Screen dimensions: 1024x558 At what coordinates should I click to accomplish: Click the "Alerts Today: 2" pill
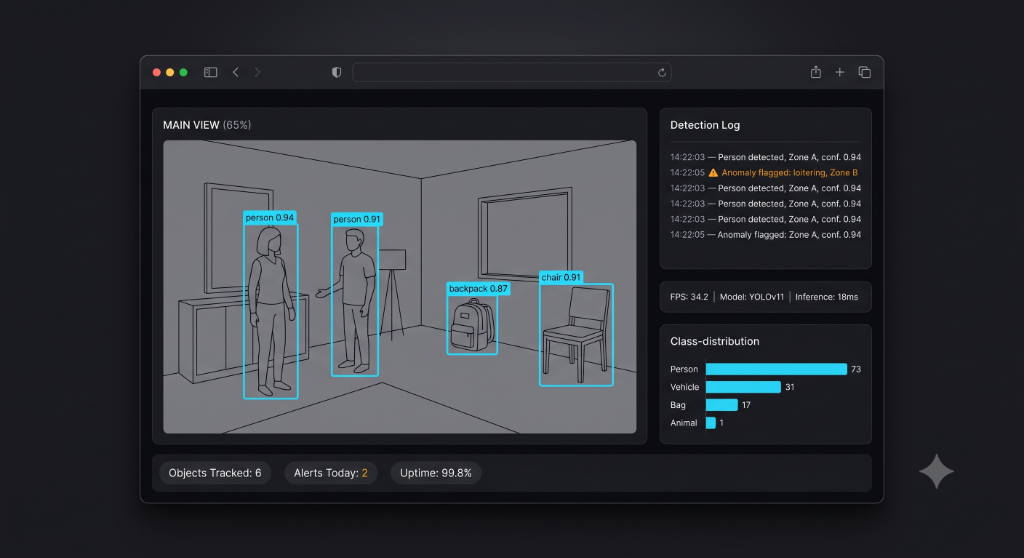pyautogui.click(x=330, y=473)
